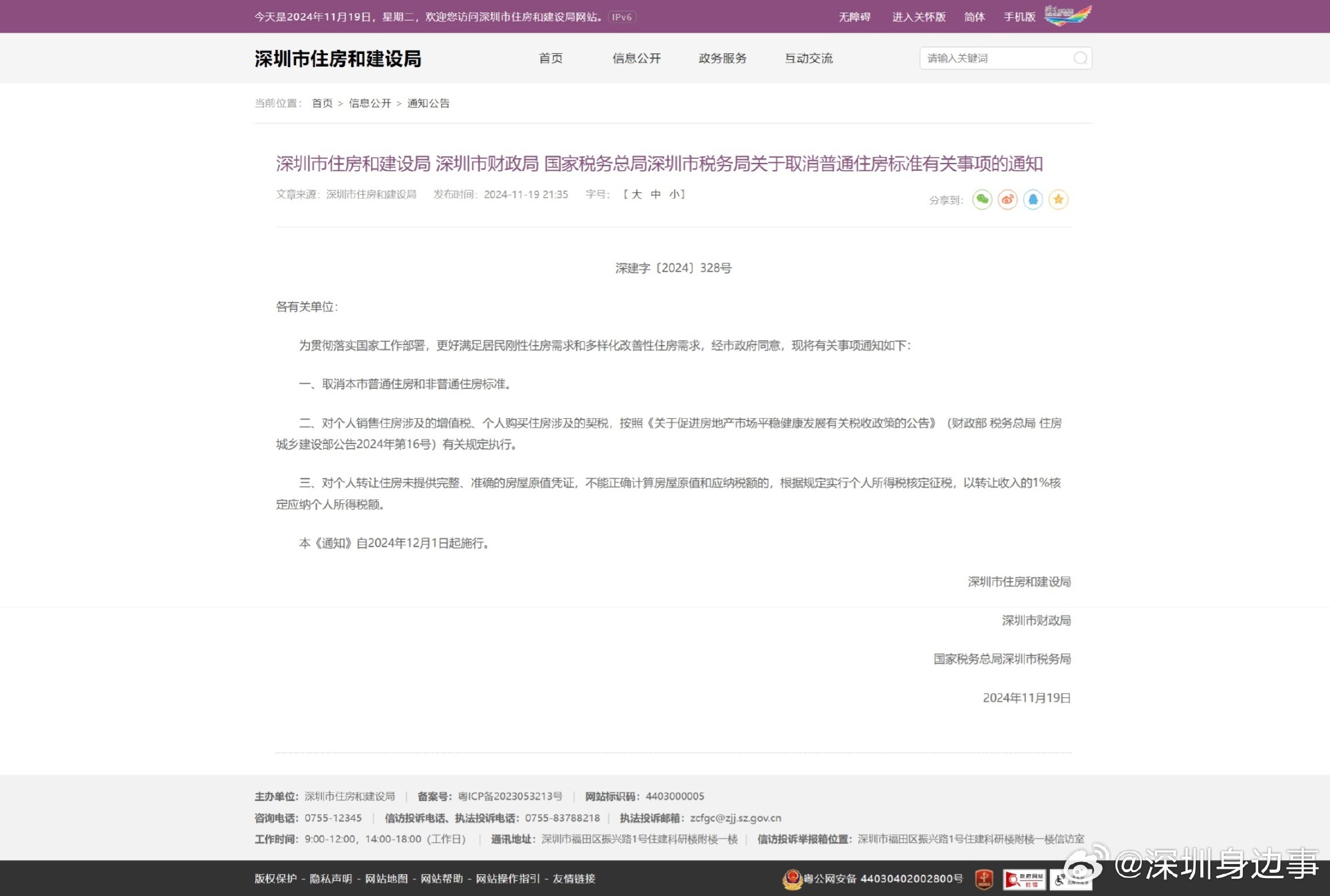Go to 互动交流 menu
Viewport: 1330px width, 896px height.
click(x=809, y=58)
